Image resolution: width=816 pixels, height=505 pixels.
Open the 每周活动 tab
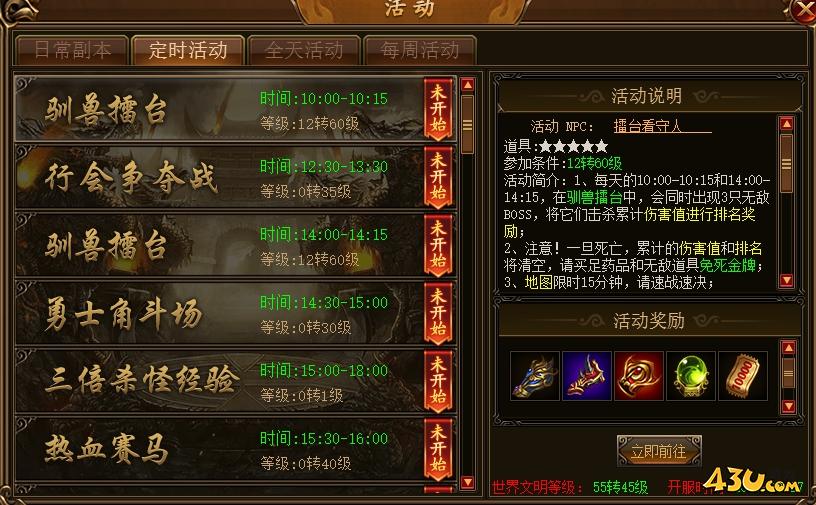tap(419, 50)
